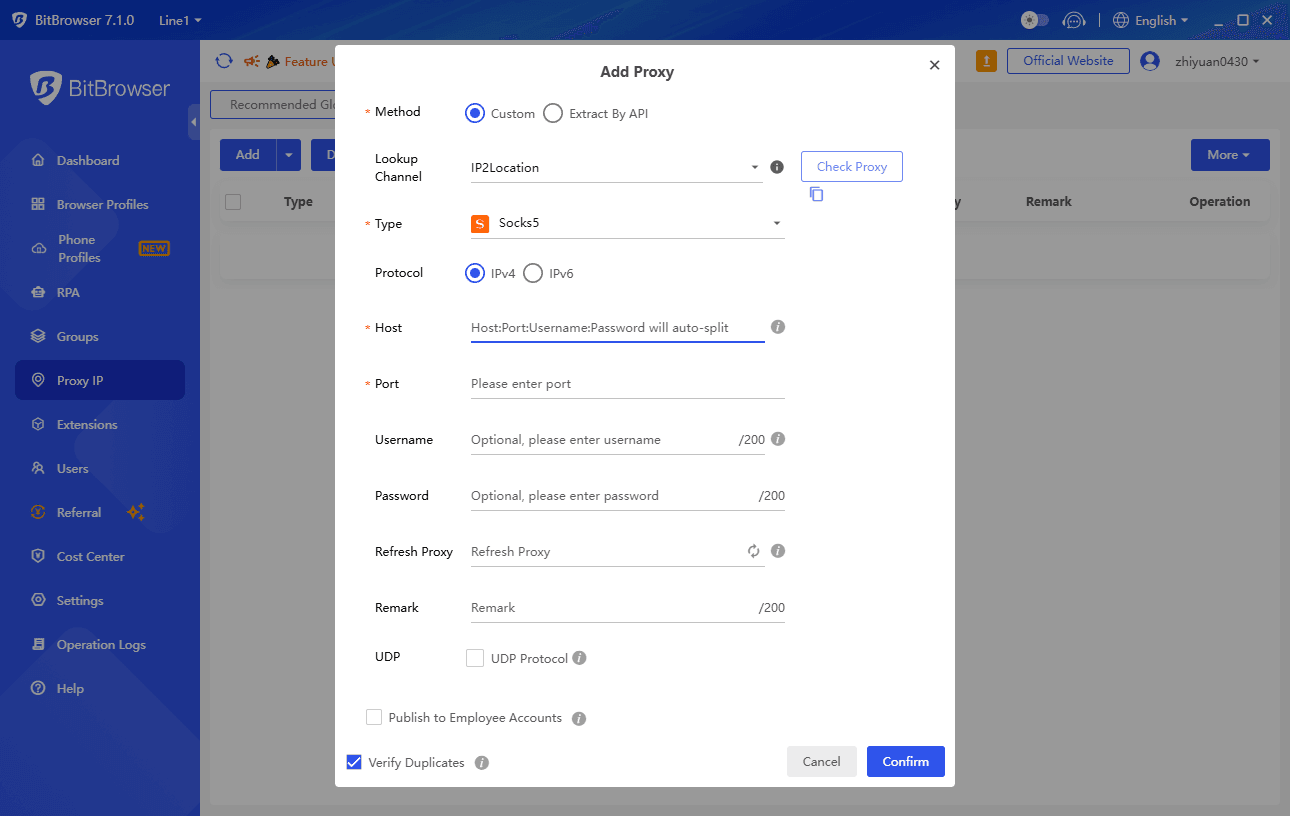The width and height of the screenshot is (1290, 816).
Task: Click the Check Proxy button
Action: [x=851, y=166]
